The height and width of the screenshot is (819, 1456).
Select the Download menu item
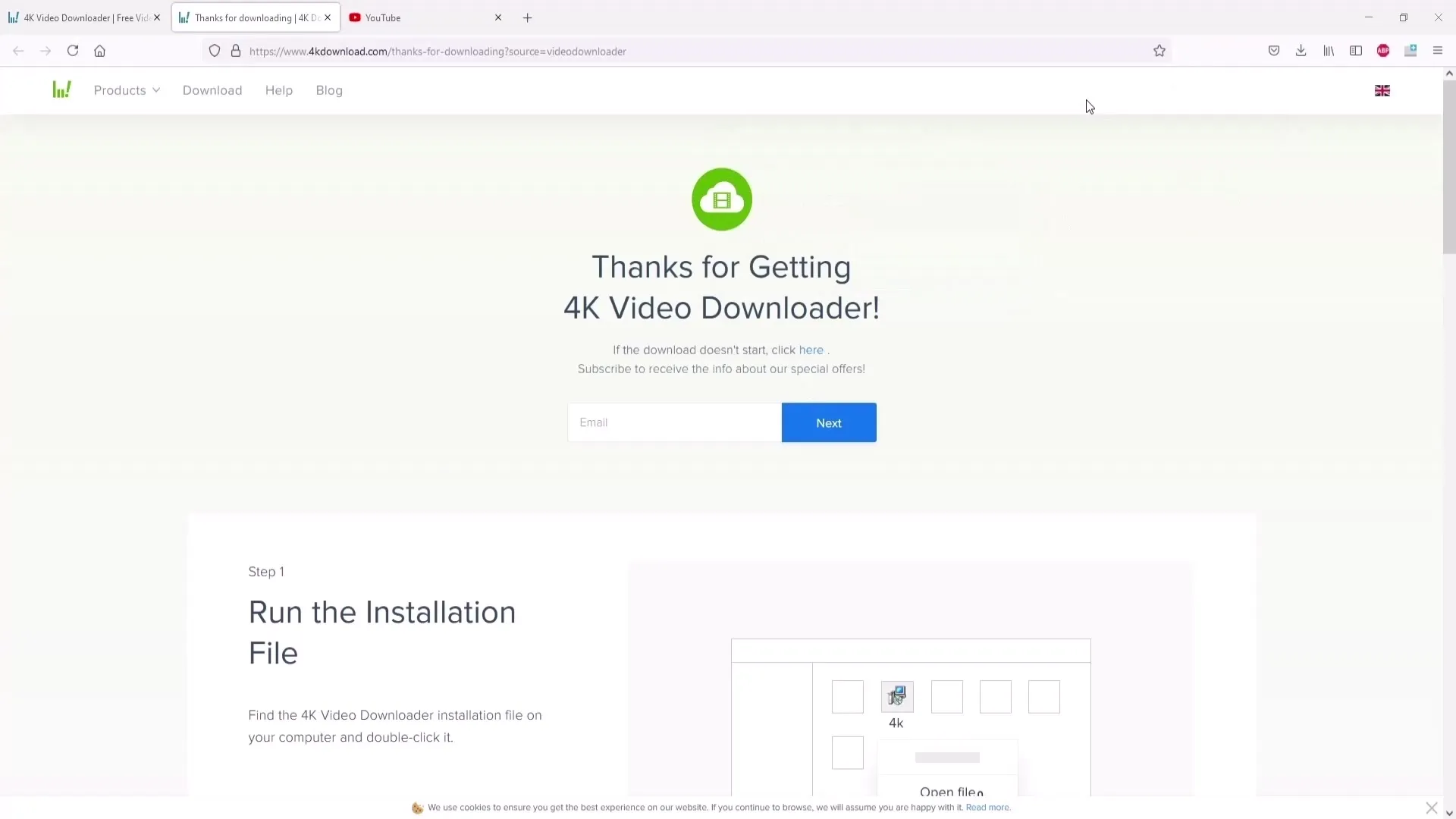click(x=212, y=90)
